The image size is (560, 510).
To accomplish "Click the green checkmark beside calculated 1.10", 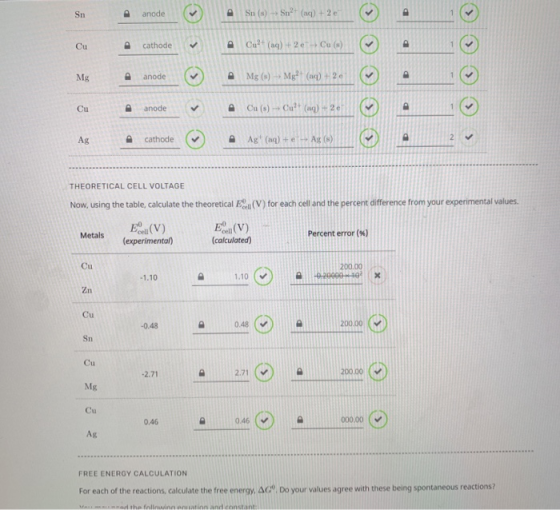I will [x=263, y=276].
